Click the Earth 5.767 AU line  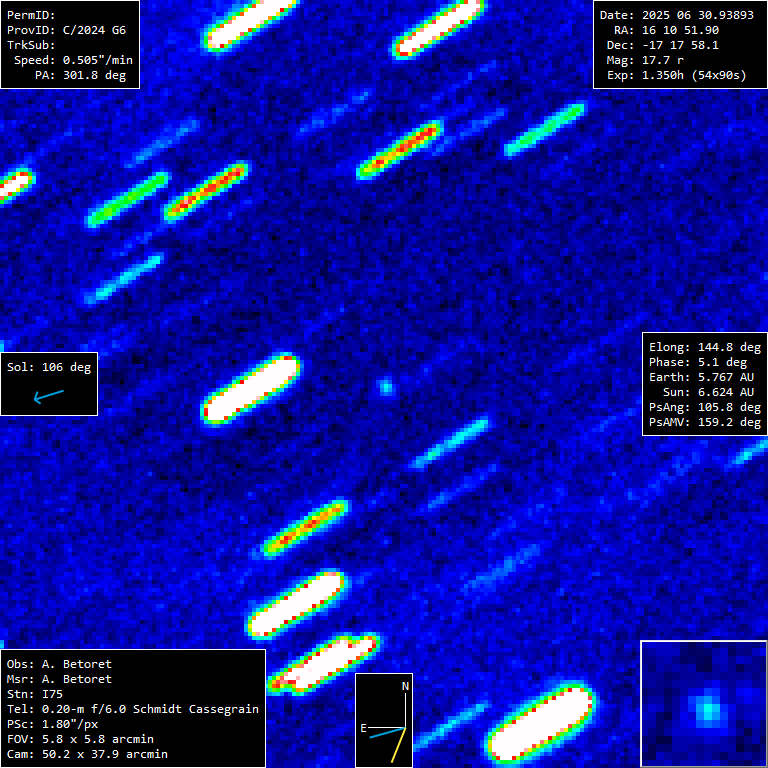[701, 377]
